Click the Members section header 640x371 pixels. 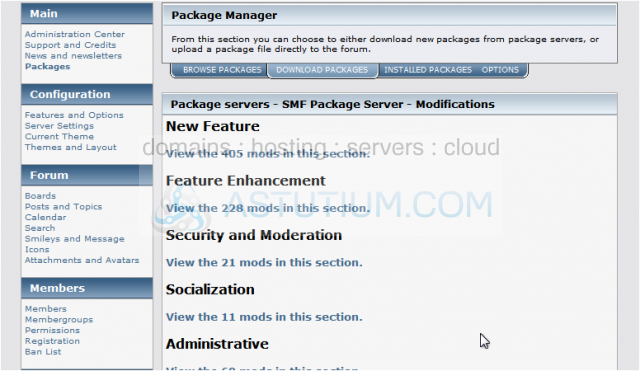[x=87, y=288]
